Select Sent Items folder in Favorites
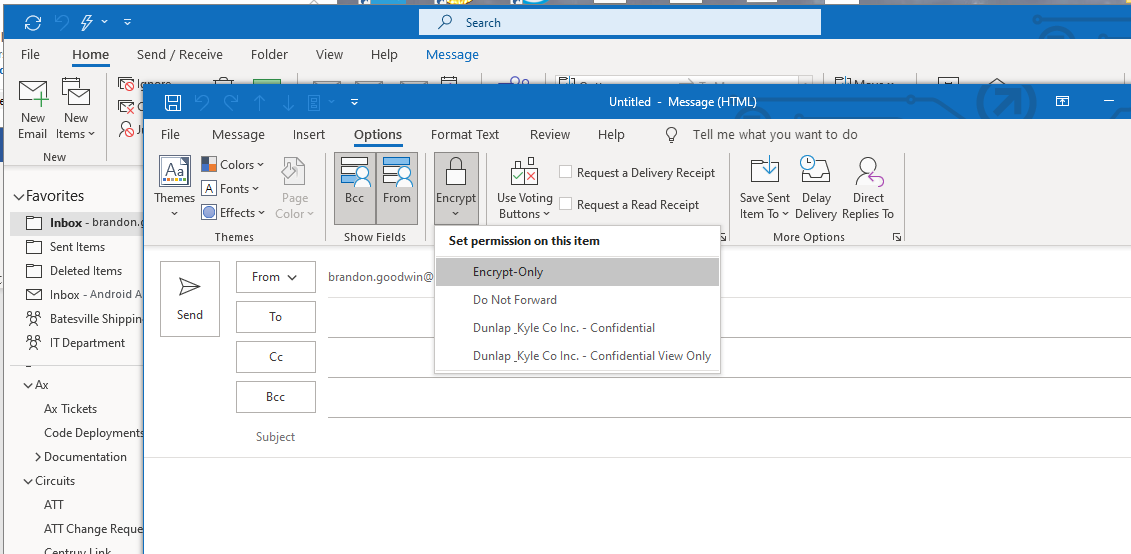This screenshot has width=1131, height=554. (77, 247)
